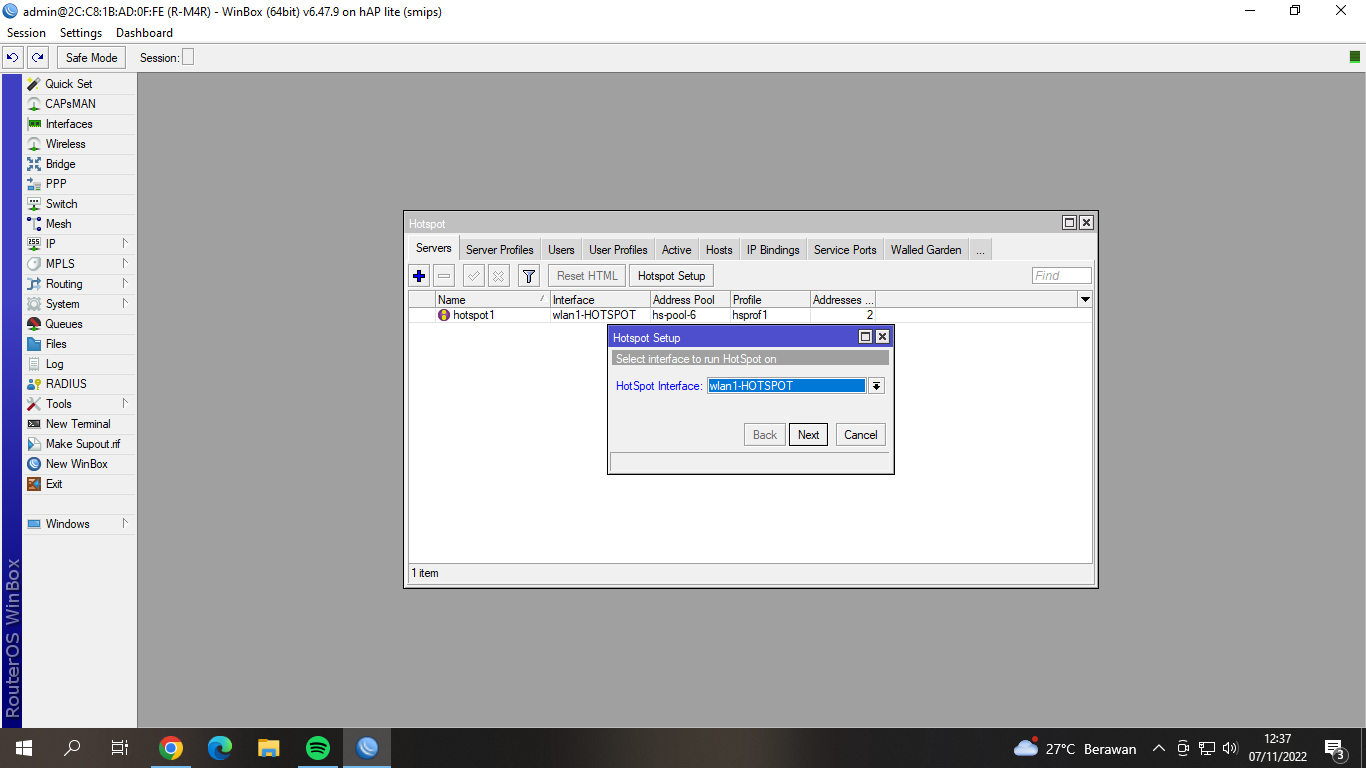Image resolution: width=1366 pixels, height=768 pixels.
Task: Select Make Supout.rif
Action: tap(80, 444)
